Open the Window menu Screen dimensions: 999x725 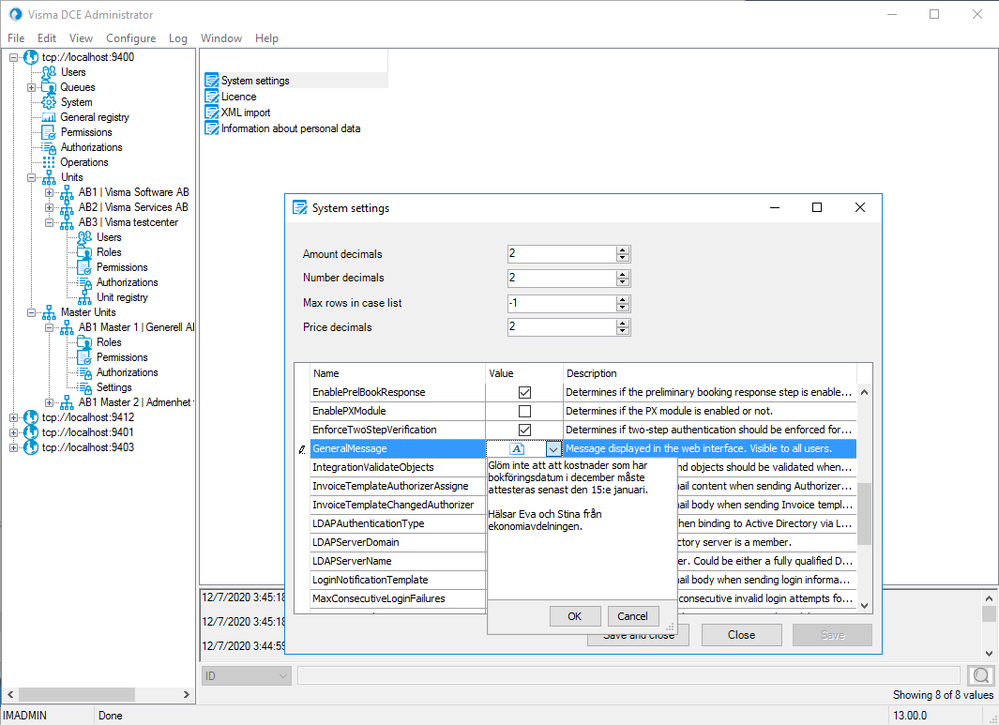(x=221, y=38)
